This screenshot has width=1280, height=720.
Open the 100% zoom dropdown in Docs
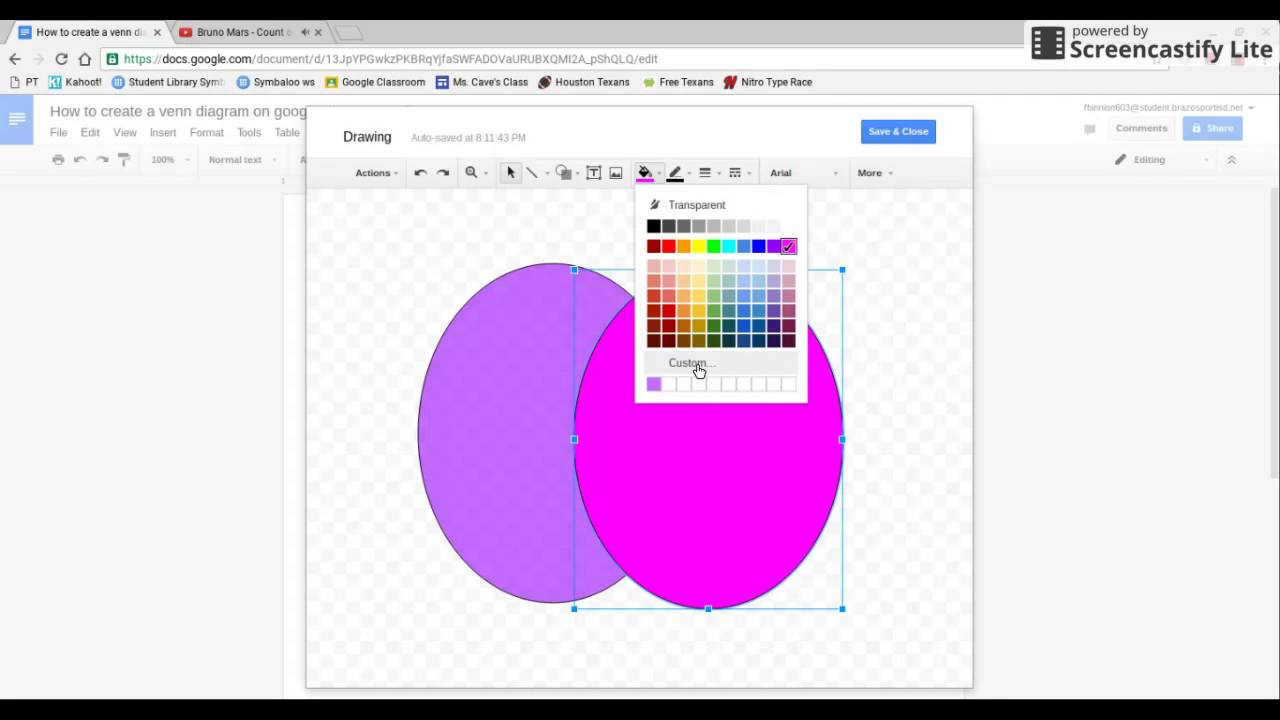(x=168, y=160)
